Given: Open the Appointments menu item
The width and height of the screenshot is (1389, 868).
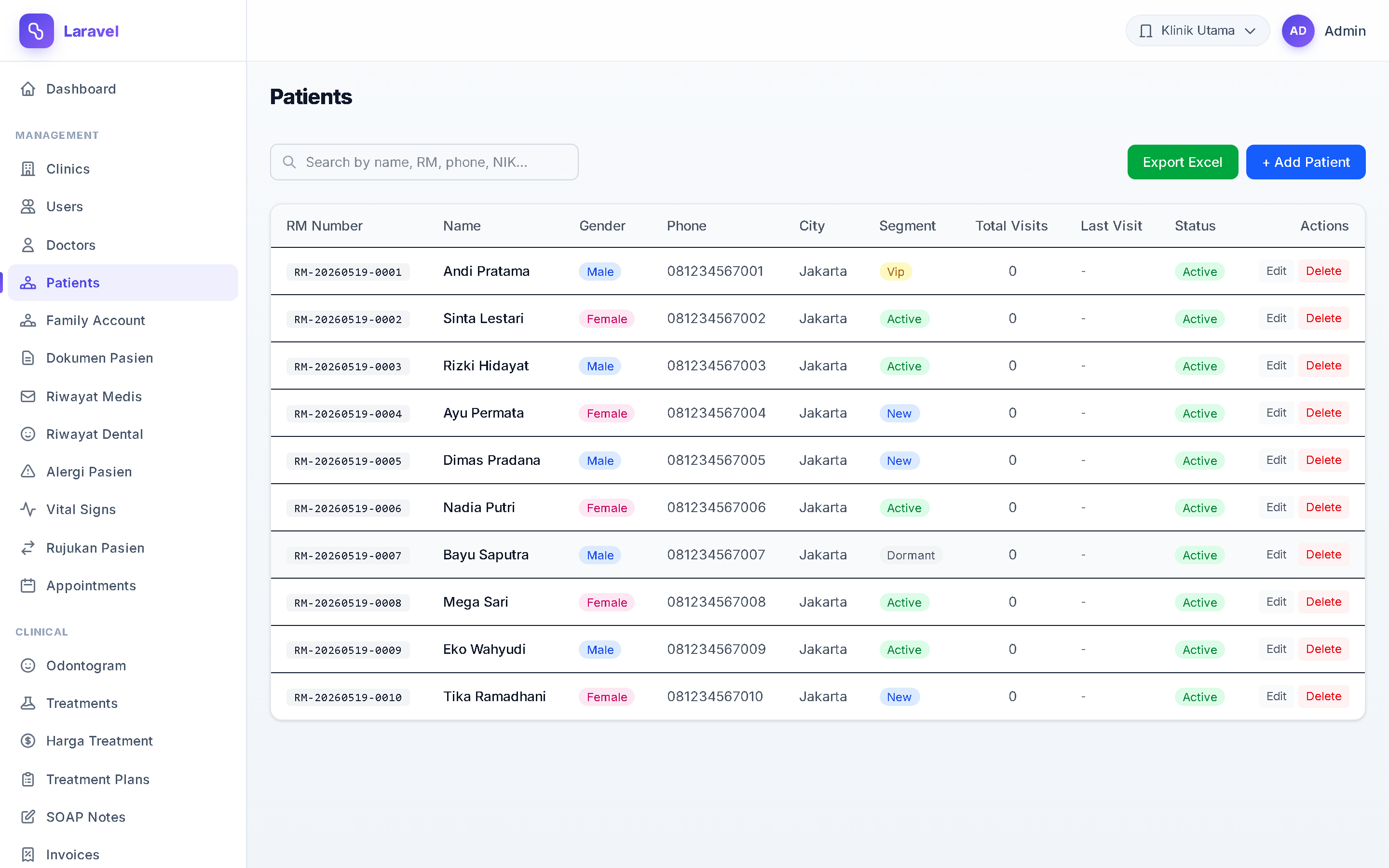Looking at the screenshot, I should tap(123, 585).
